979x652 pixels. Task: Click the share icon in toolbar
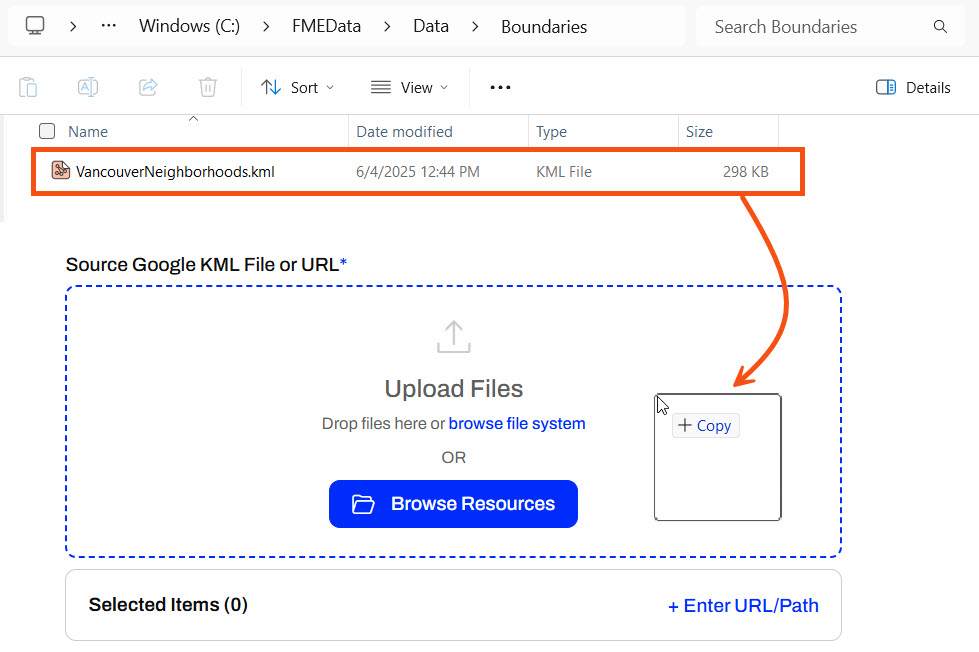coord(148,87)
